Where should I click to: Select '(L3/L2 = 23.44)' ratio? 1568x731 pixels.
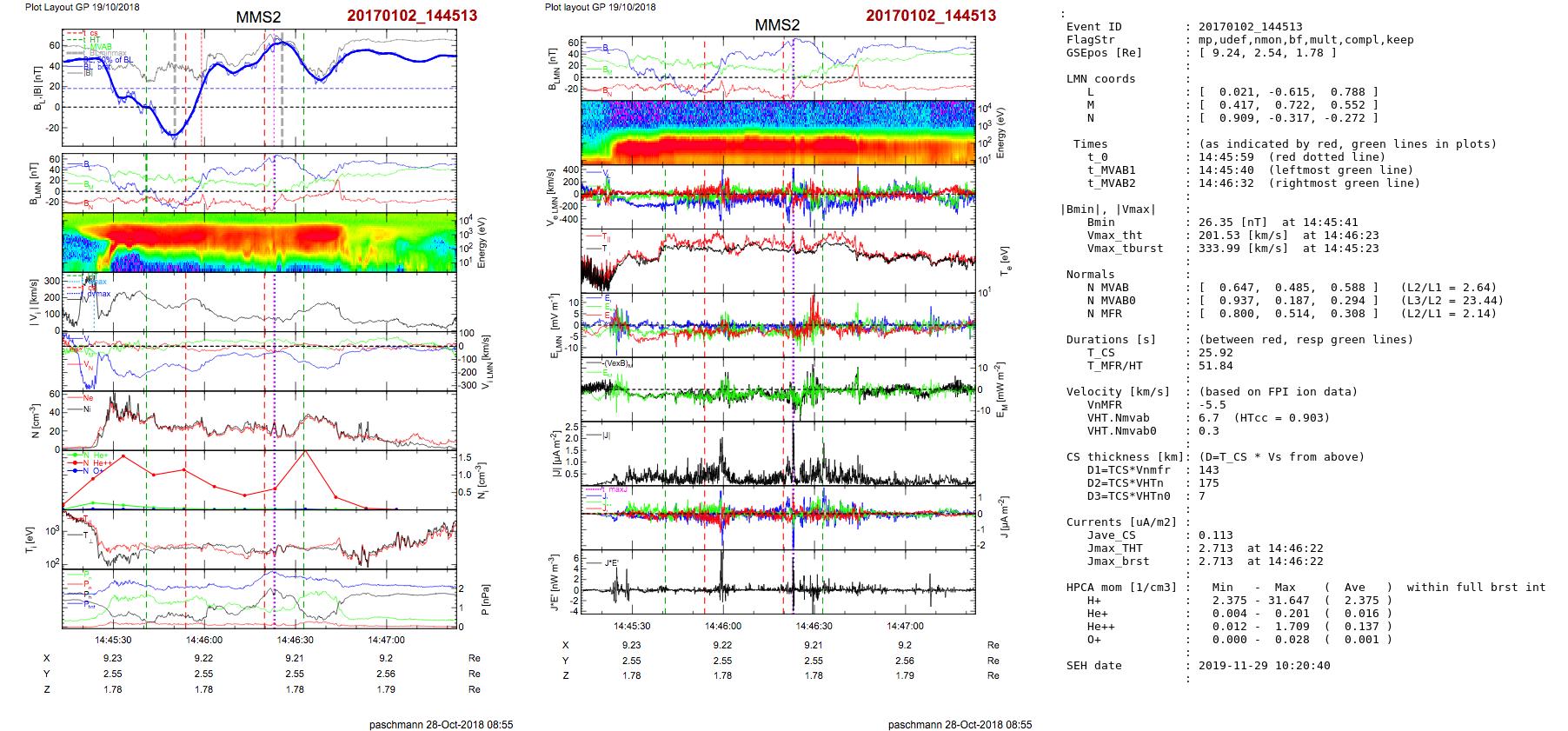point(1452,301)
